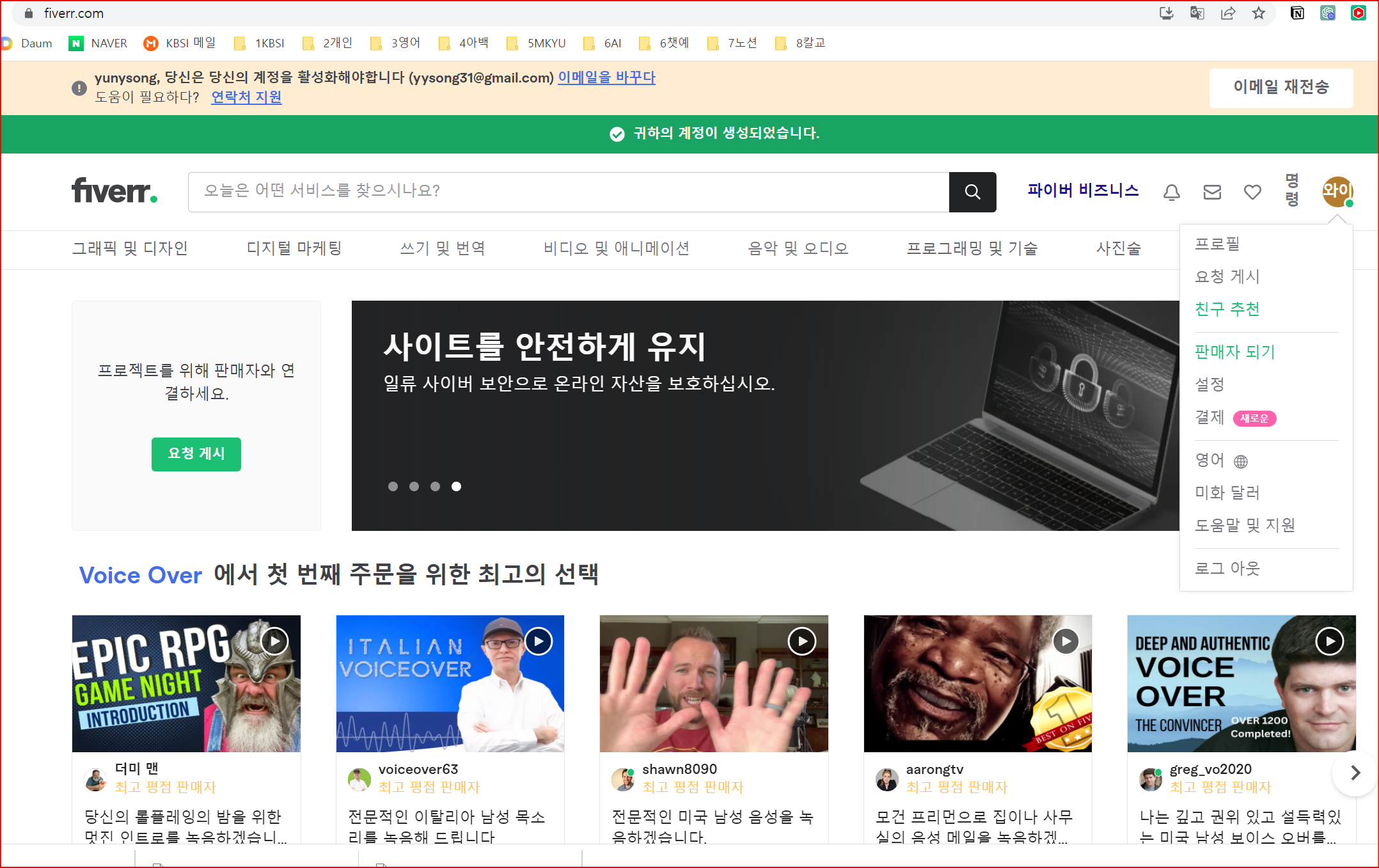Screen dimensions: 1379x868
Task: Open the NAVER bookmark
Action: [98, 43]
